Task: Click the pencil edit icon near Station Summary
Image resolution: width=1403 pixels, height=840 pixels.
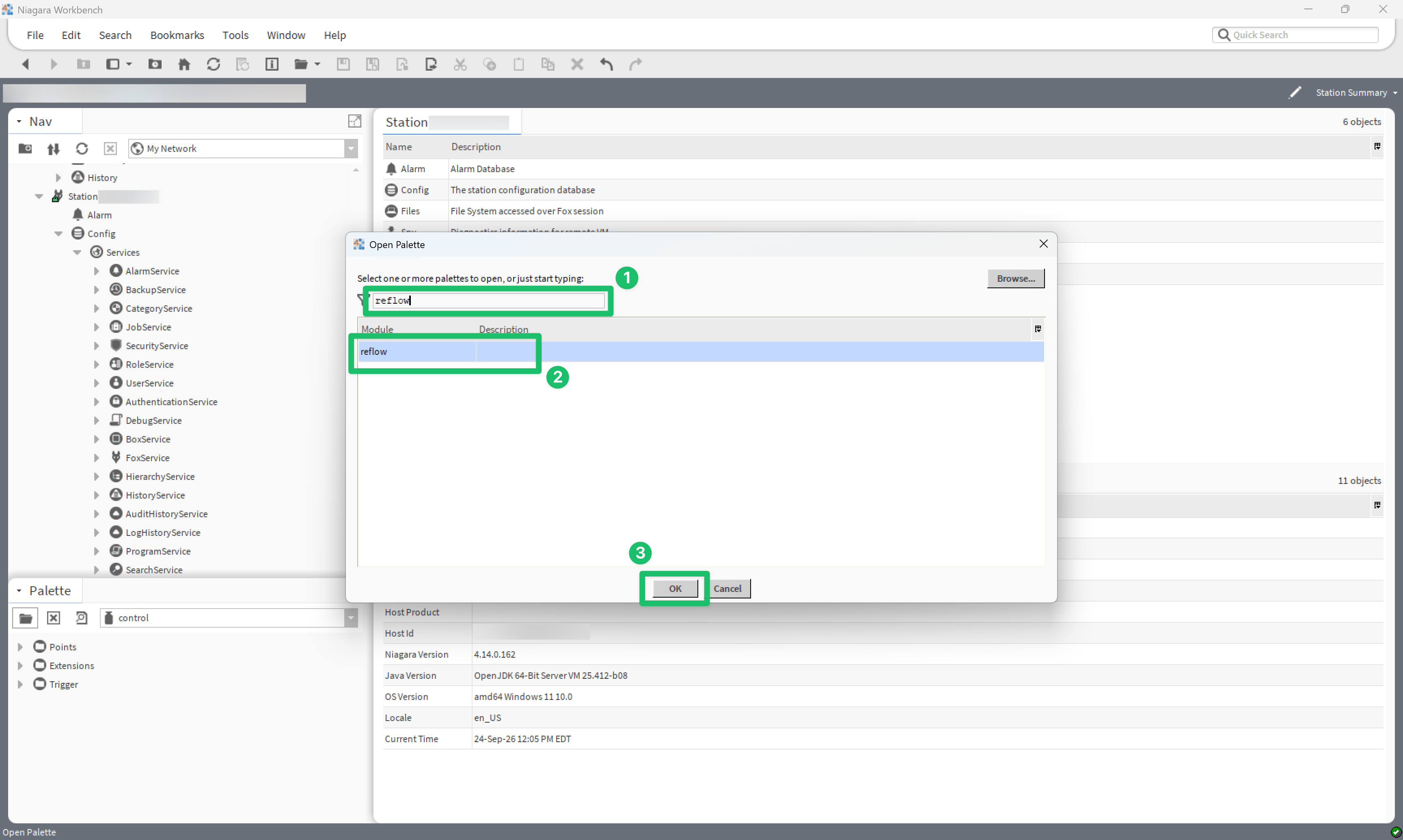Action: point(1294,93)
